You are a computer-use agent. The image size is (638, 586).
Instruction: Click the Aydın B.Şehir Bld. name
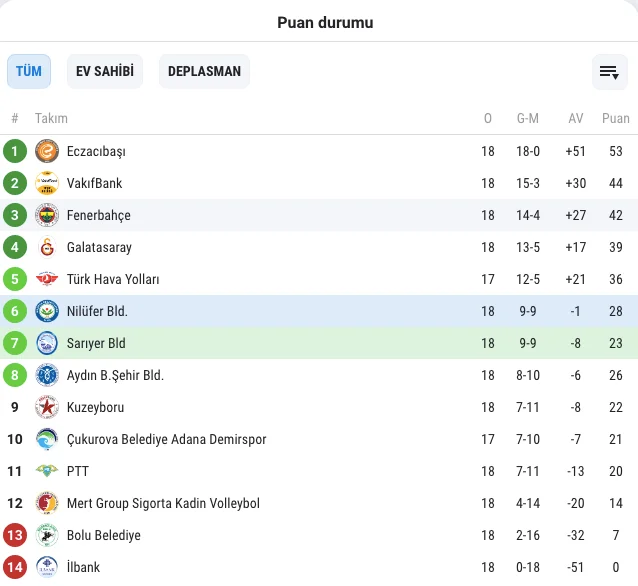click(115, 375)
